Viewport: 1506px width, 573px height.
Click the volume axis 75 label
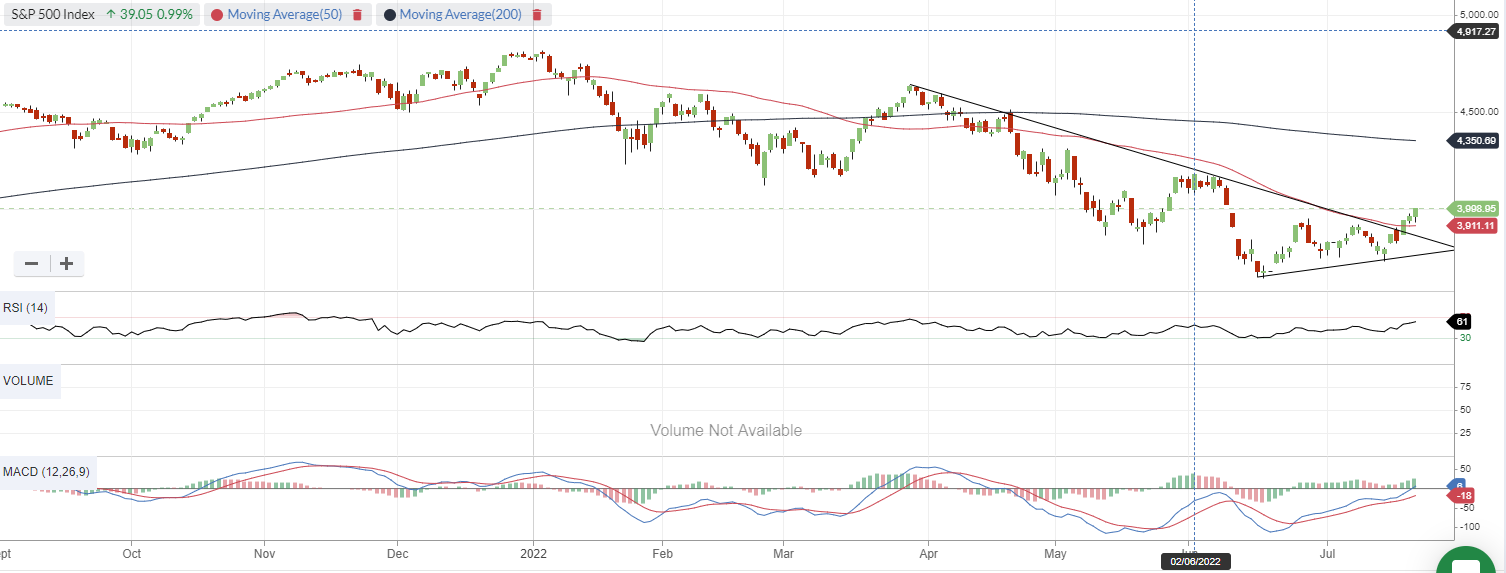tap(1464, 386)
